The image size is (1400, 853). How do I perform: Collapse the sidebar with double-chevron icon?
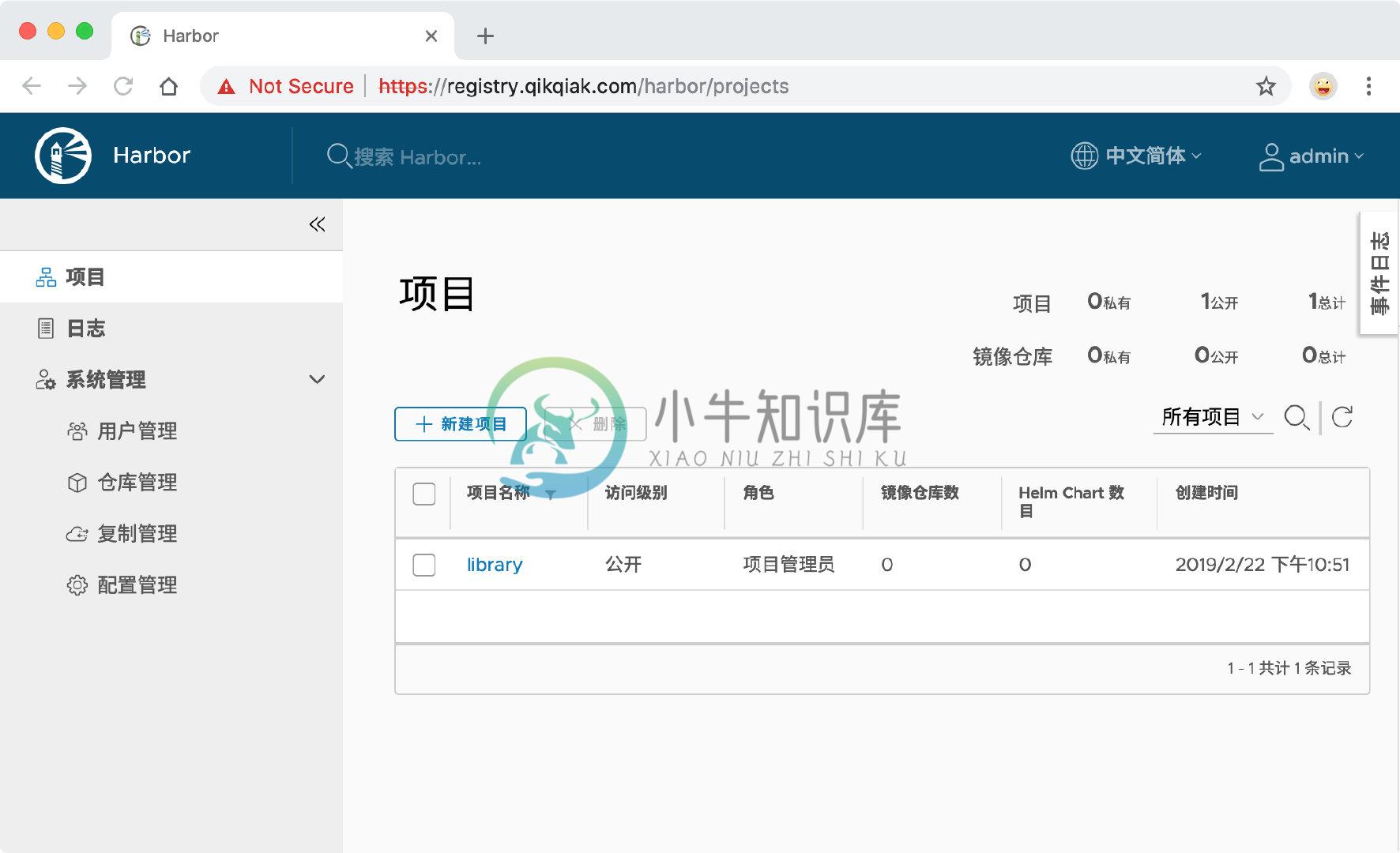pyautogui.click(x=317, y=224)
